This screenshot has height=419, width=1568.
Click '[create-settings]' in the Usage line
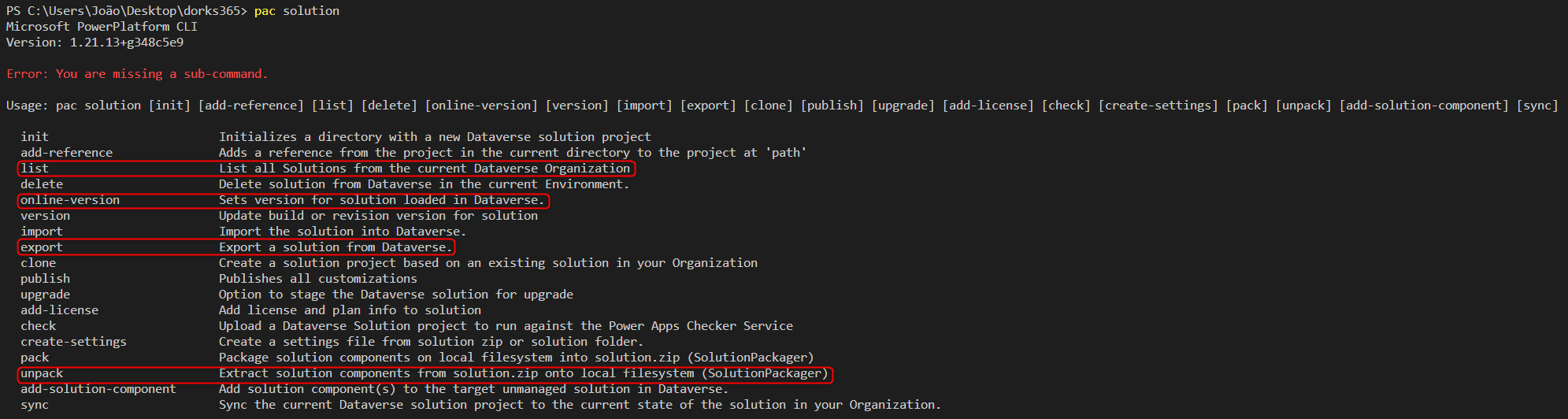point(1158,106)
